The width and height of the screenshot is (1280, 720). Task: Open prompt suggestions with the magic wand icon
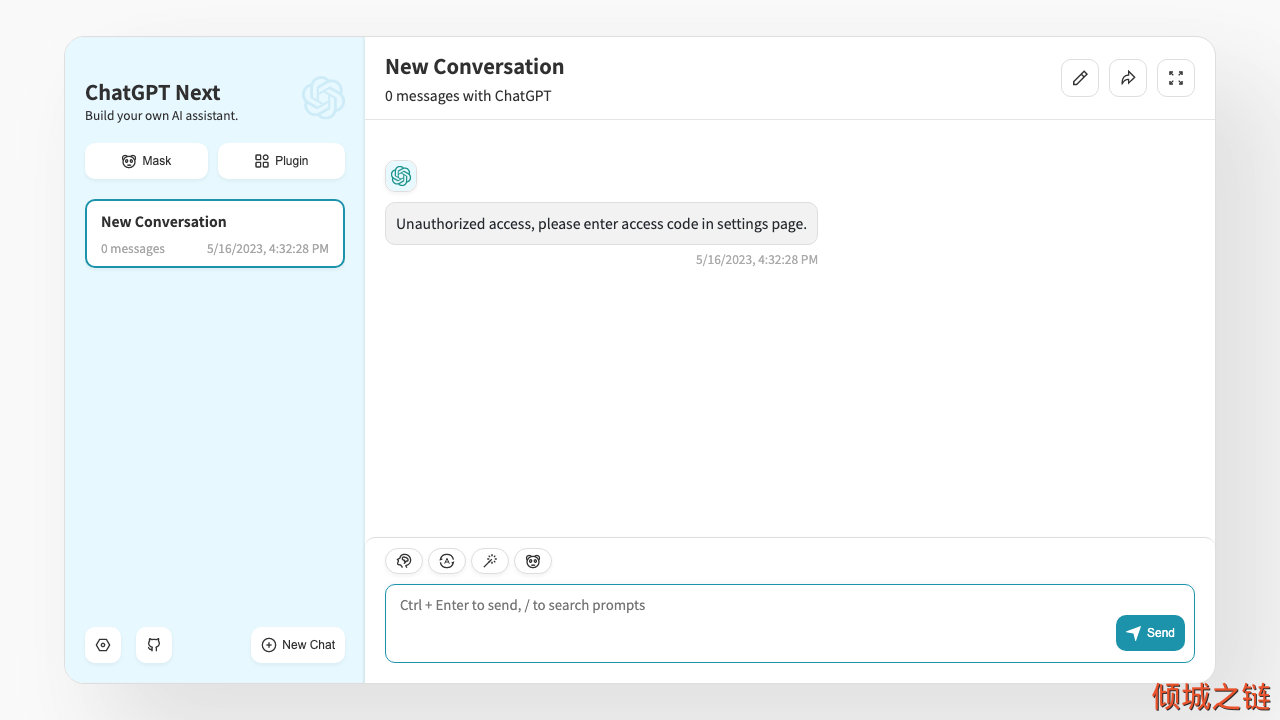(x=490, y=561)
